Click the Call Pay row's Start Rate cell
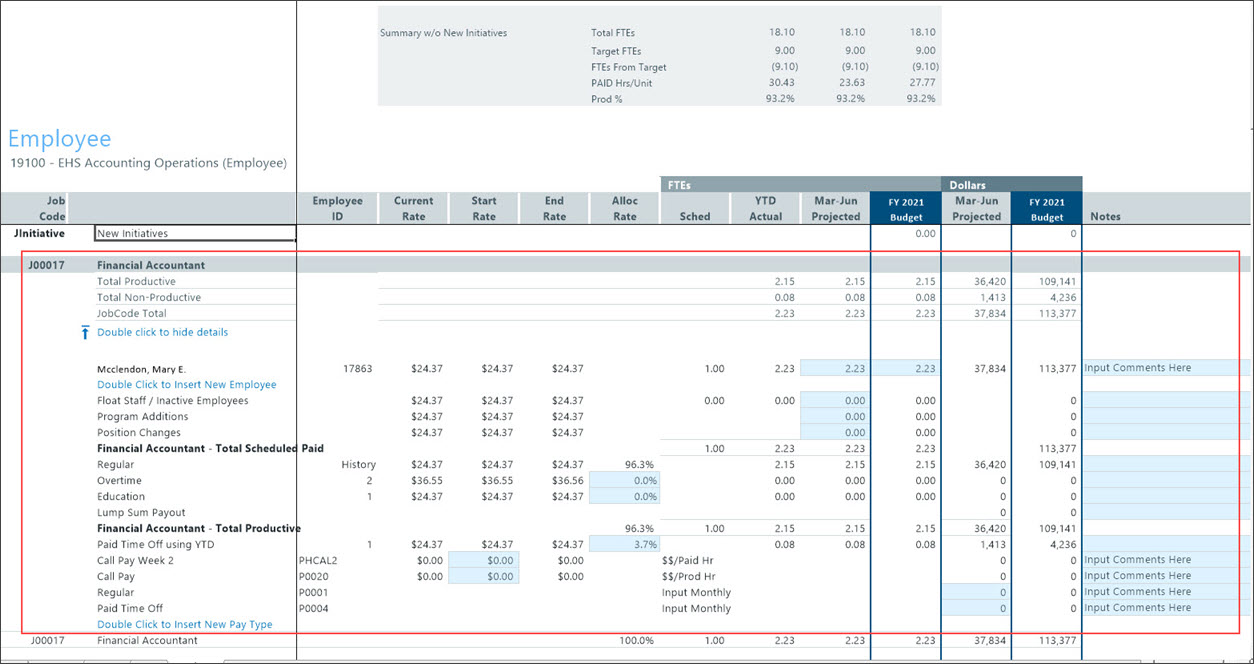The width and height of the screenshot is (1254, 664). pyautogui.click(x=484, y=577)
